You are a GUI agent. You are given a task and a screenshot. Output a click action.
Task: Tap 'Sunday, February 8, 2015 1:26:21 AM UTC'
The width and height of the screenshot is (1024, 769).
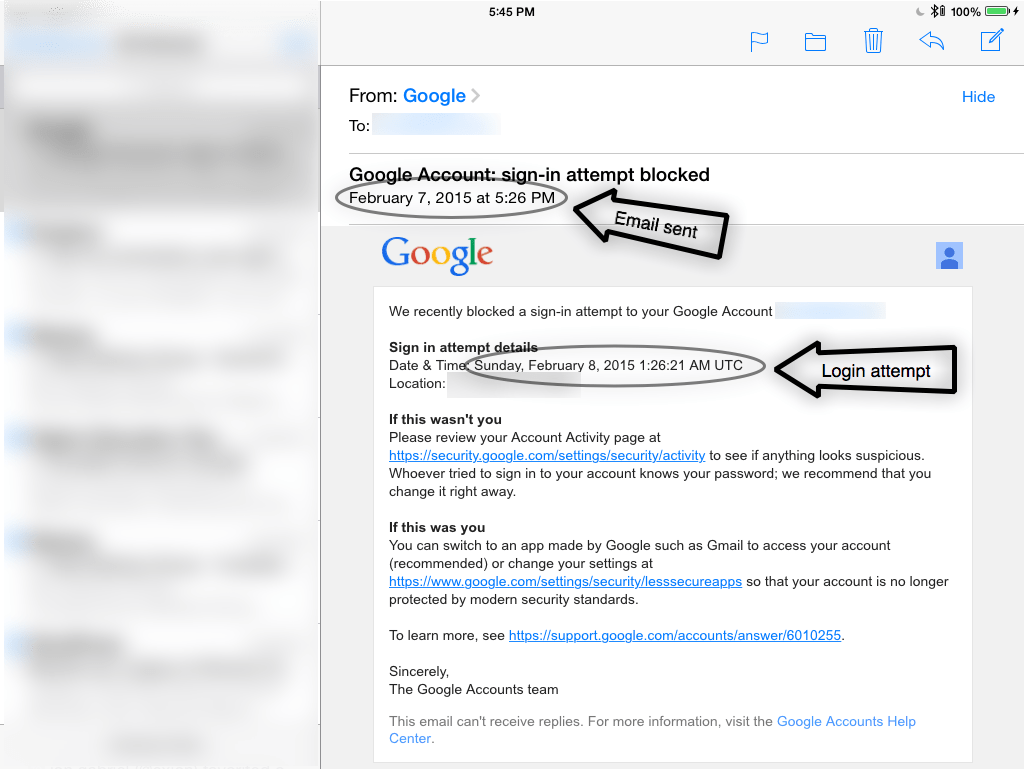point(608,366)
